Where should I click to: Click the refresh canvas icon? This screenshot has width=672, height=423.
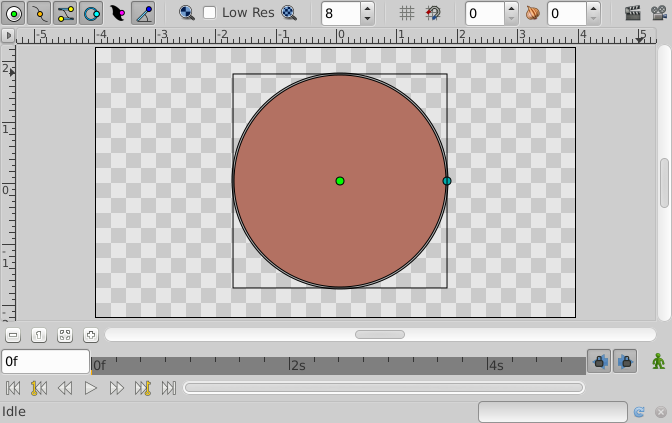(639, 412)
